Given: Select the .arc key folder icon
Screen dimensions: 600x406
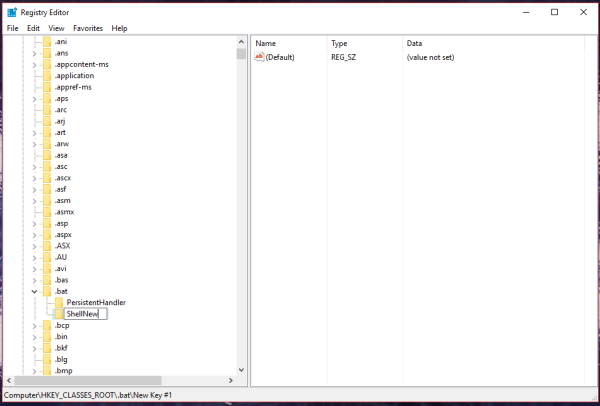Looking at the screenshot, I should [47, 109].
